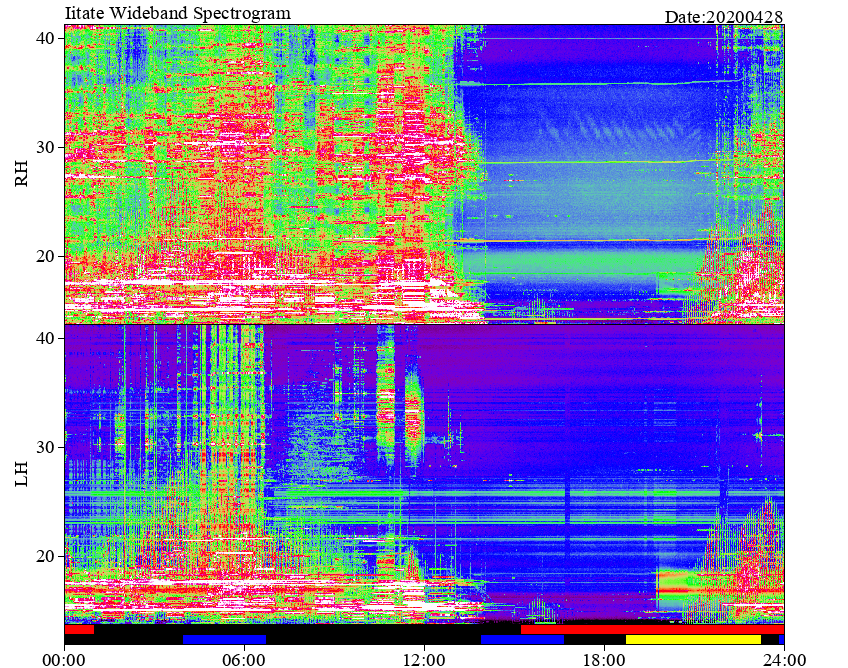Viewport: 848px width, 668px height.
Task: Click the 06:00 time axis label
Action: pos(244,660)
